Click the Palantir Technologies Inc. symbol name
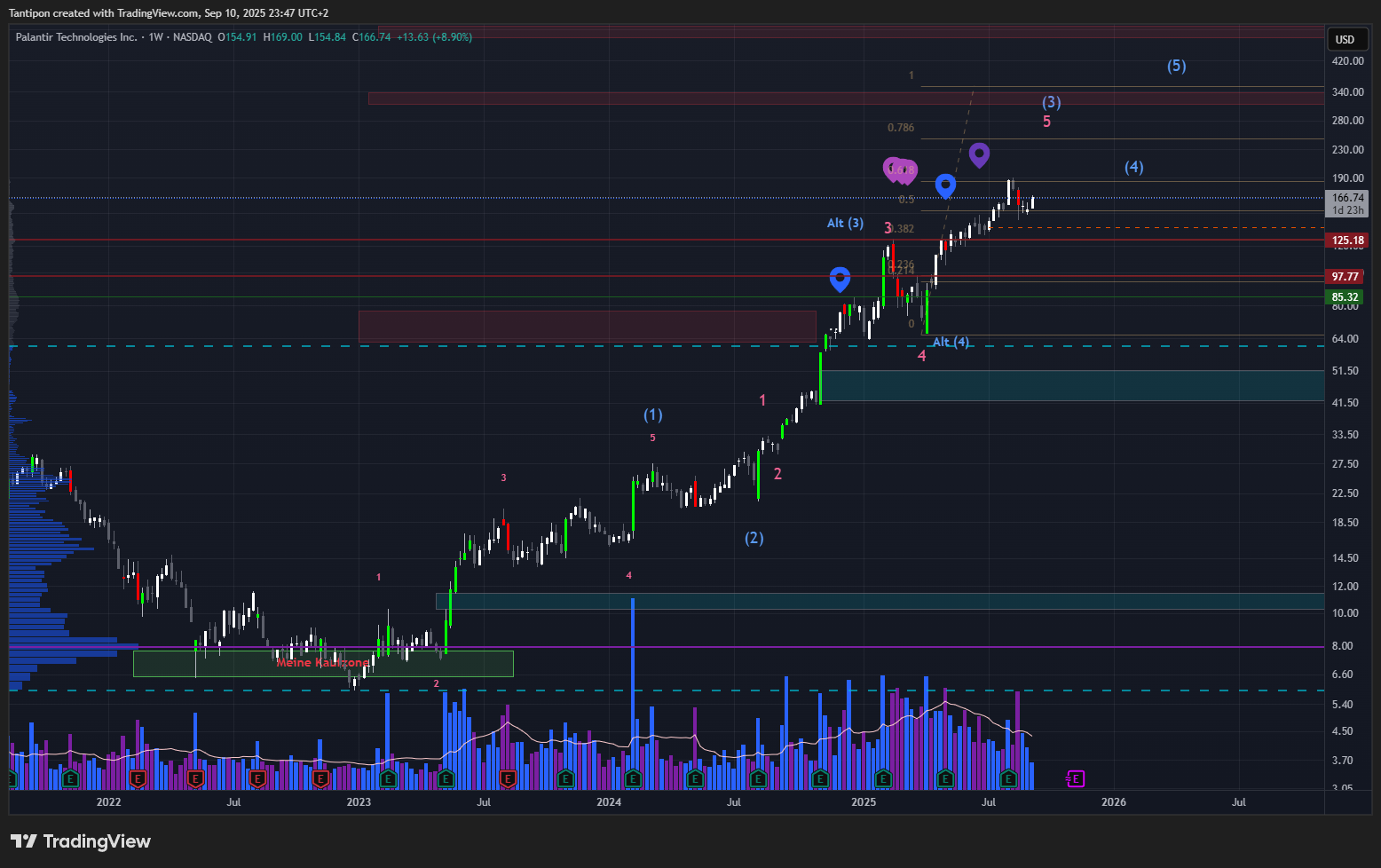 (76, 37)
